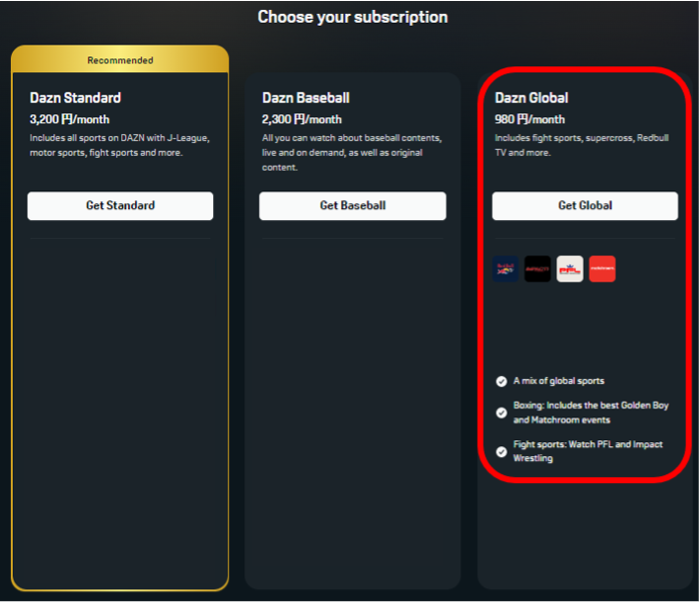The width and height of the screenshot is (700, 602).
Task: Click the 2,300 yen per month price
Action: coord(302,119)
